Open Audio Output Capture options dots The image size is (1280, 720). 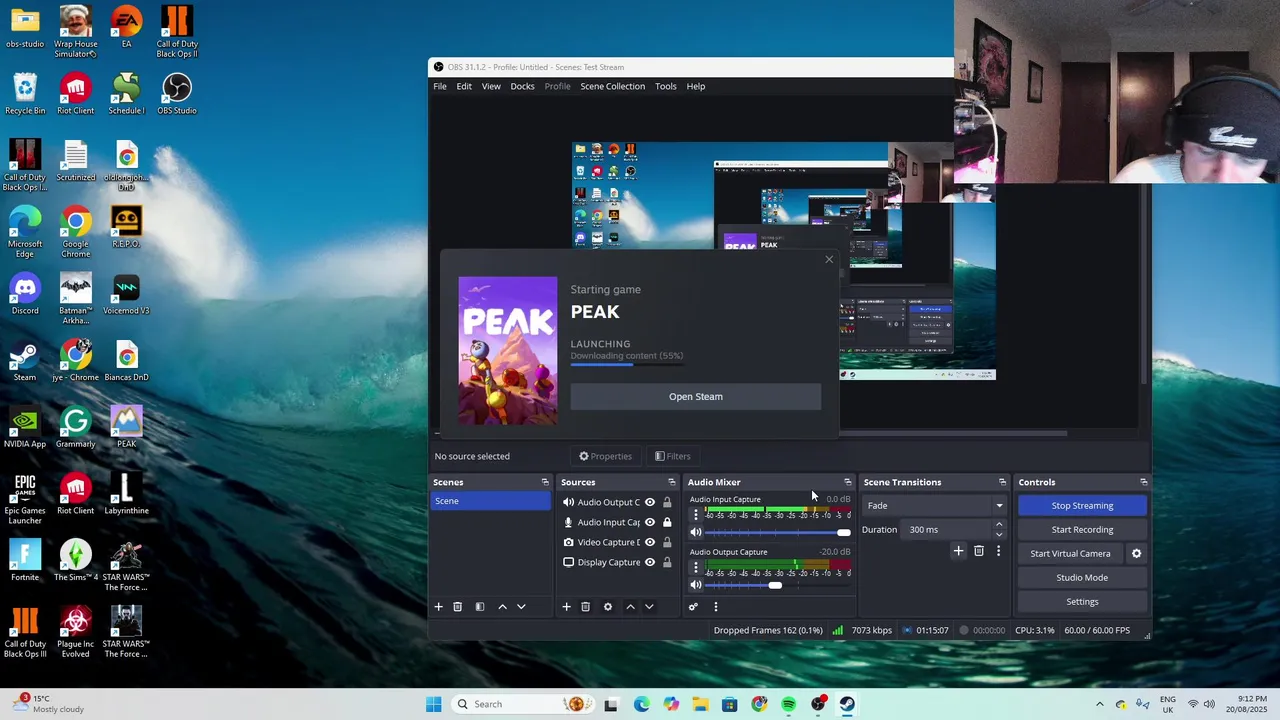point(696,567)
